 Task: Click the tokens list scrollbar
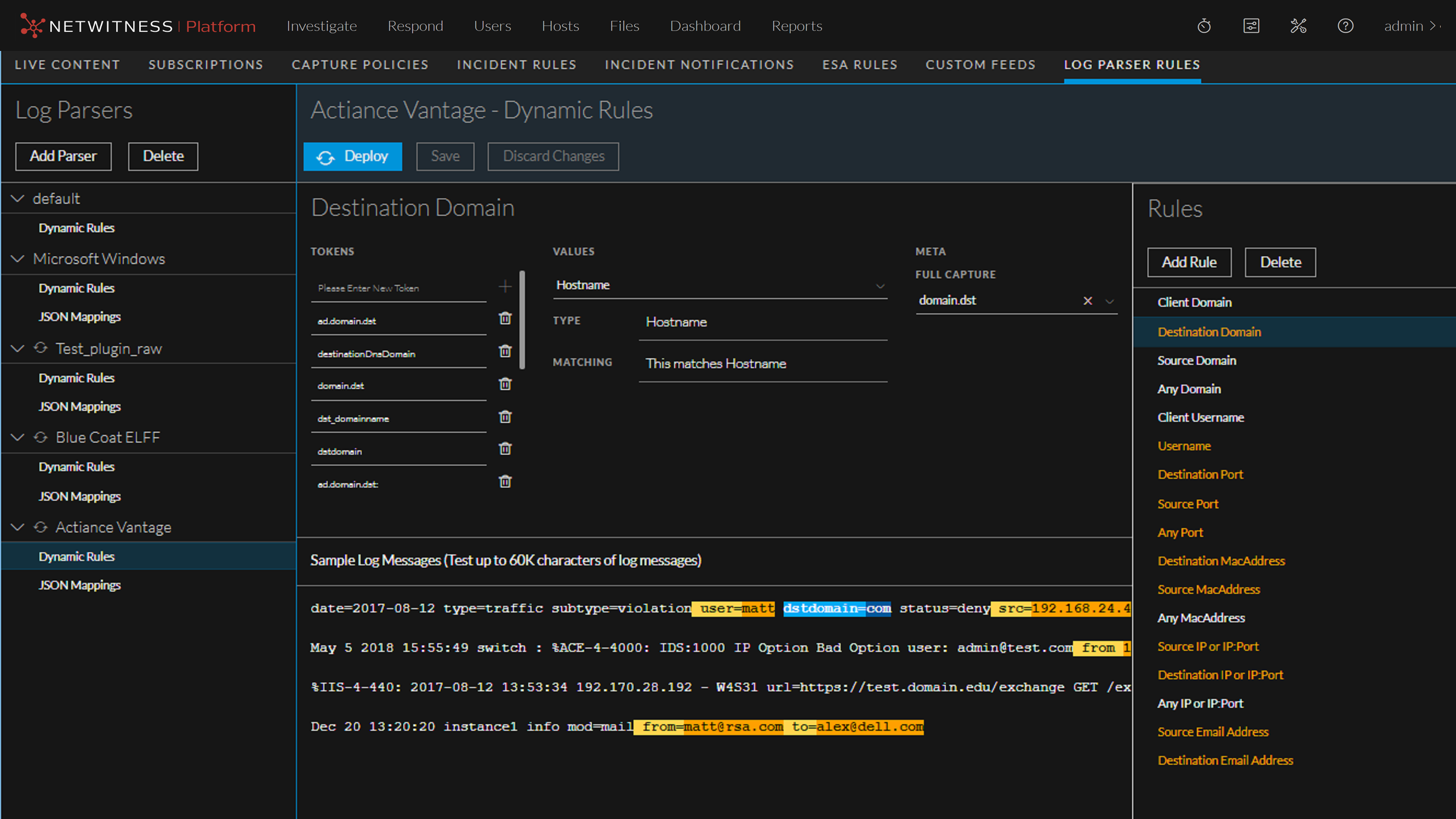click(x=522, y=320)
